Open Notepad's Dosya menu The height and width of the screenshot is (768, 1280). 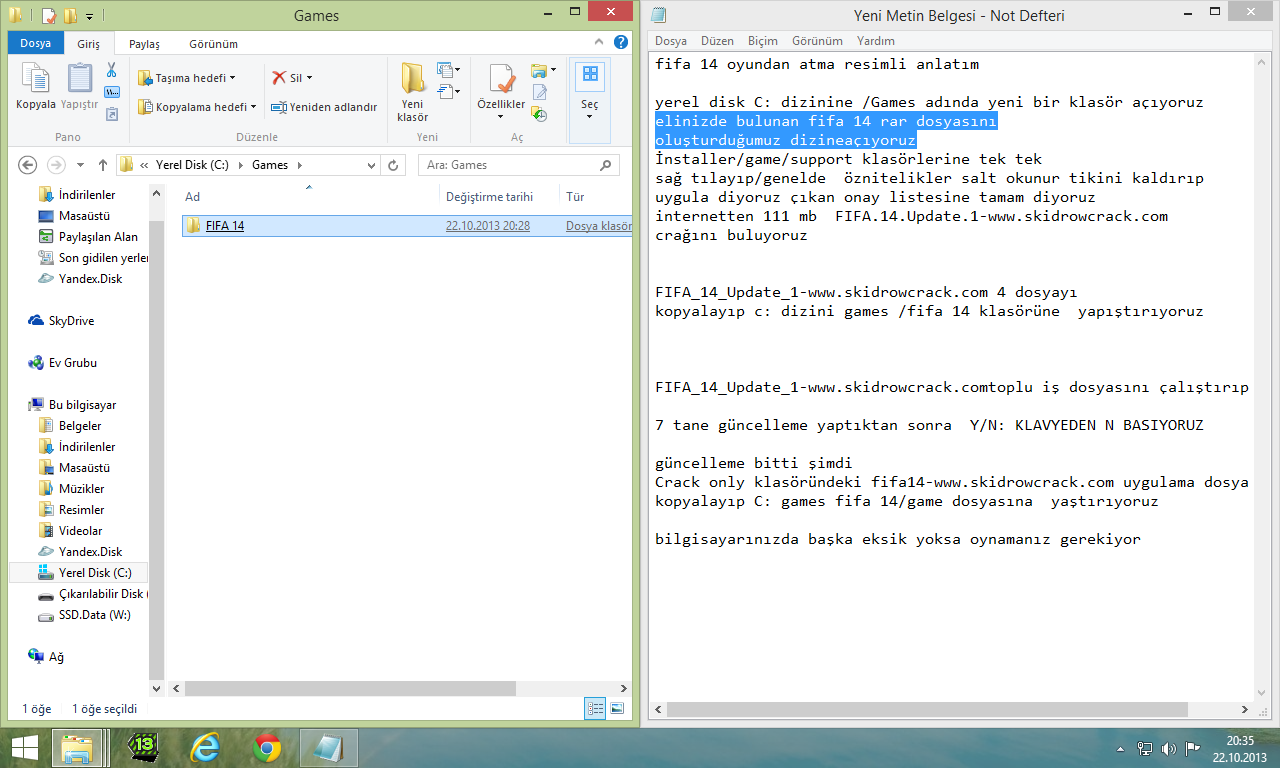(671, 41)
